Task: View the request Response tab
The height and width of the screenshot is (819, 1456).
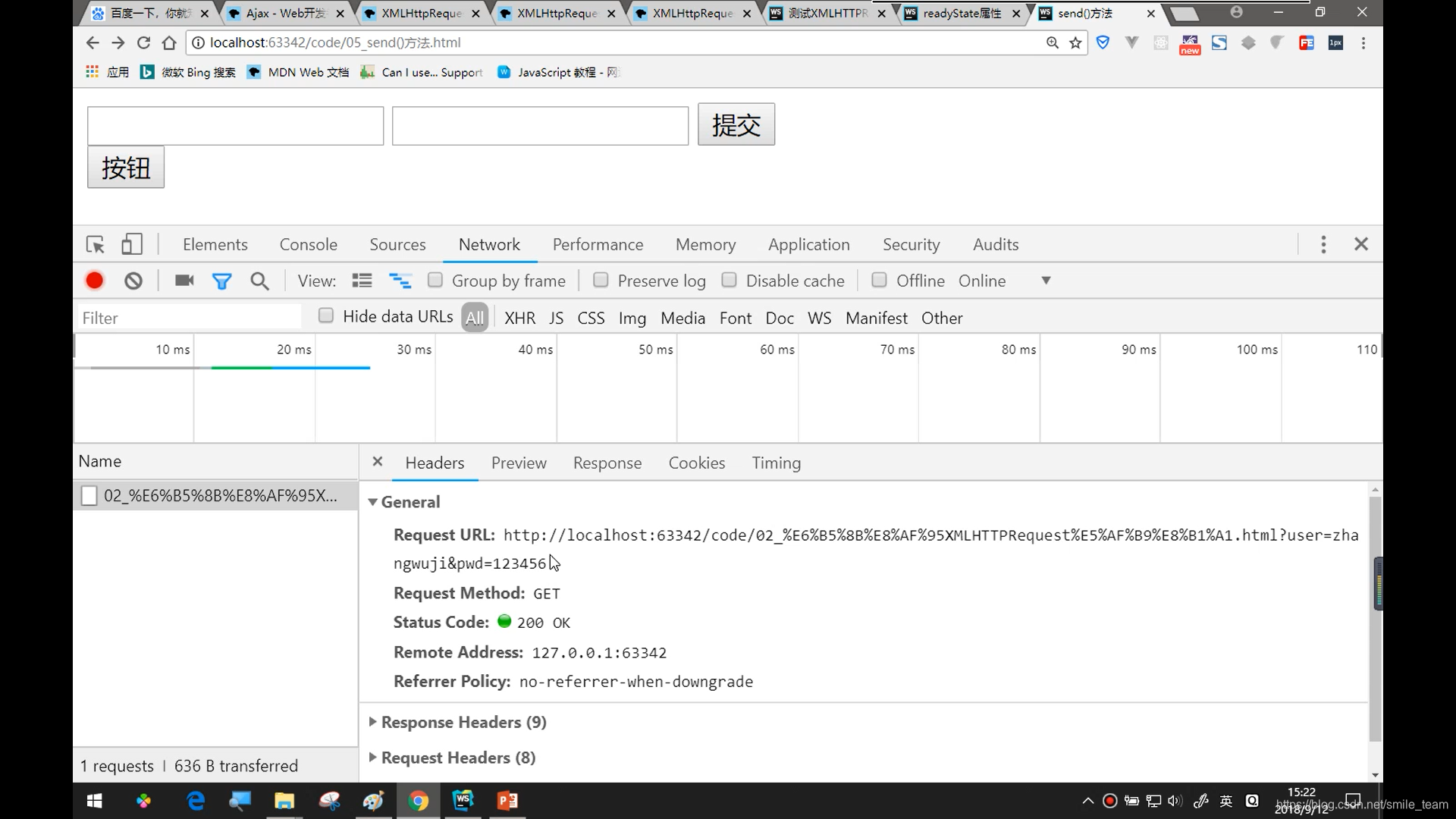Action: click(x=607, y=463)
